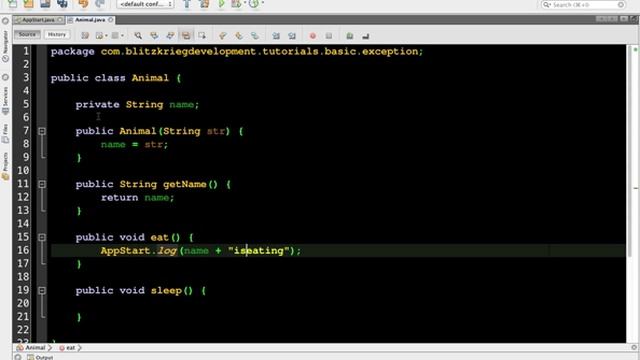Viewport: 640px width, 360px height.
Task: Click the Undo icon in main toolbar
Action: click(83, 4)
